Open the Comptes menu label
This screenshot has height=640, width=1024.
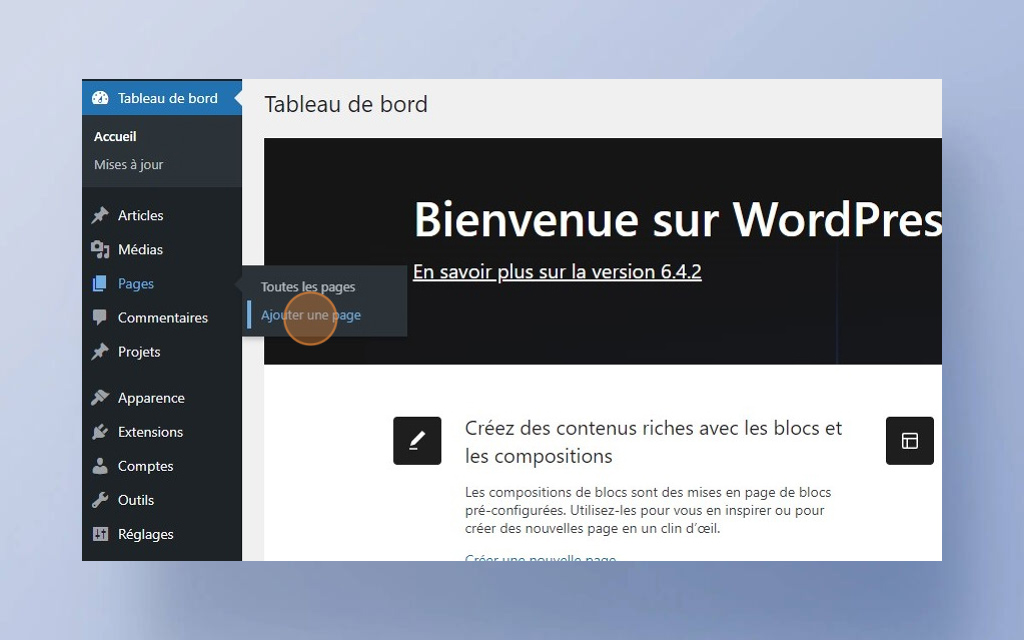coord(145,466)
